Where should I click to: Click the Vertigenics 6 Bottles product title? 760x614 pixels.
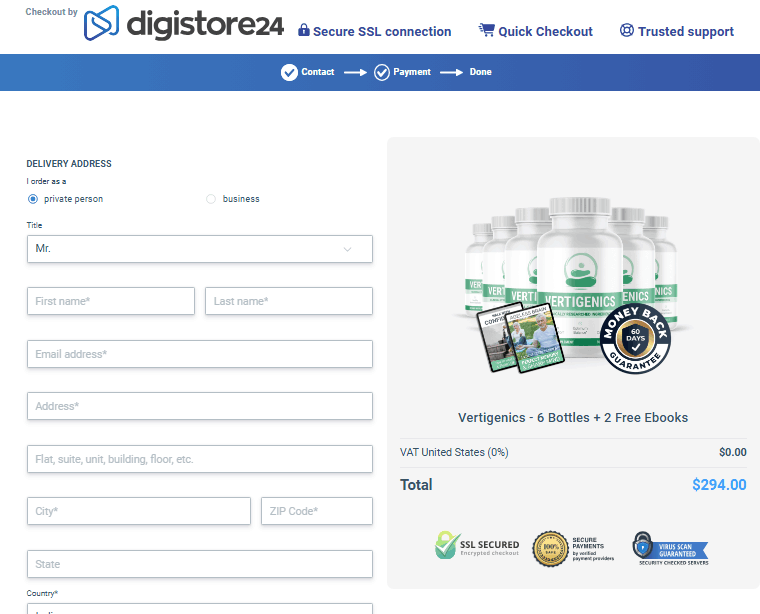573,417
